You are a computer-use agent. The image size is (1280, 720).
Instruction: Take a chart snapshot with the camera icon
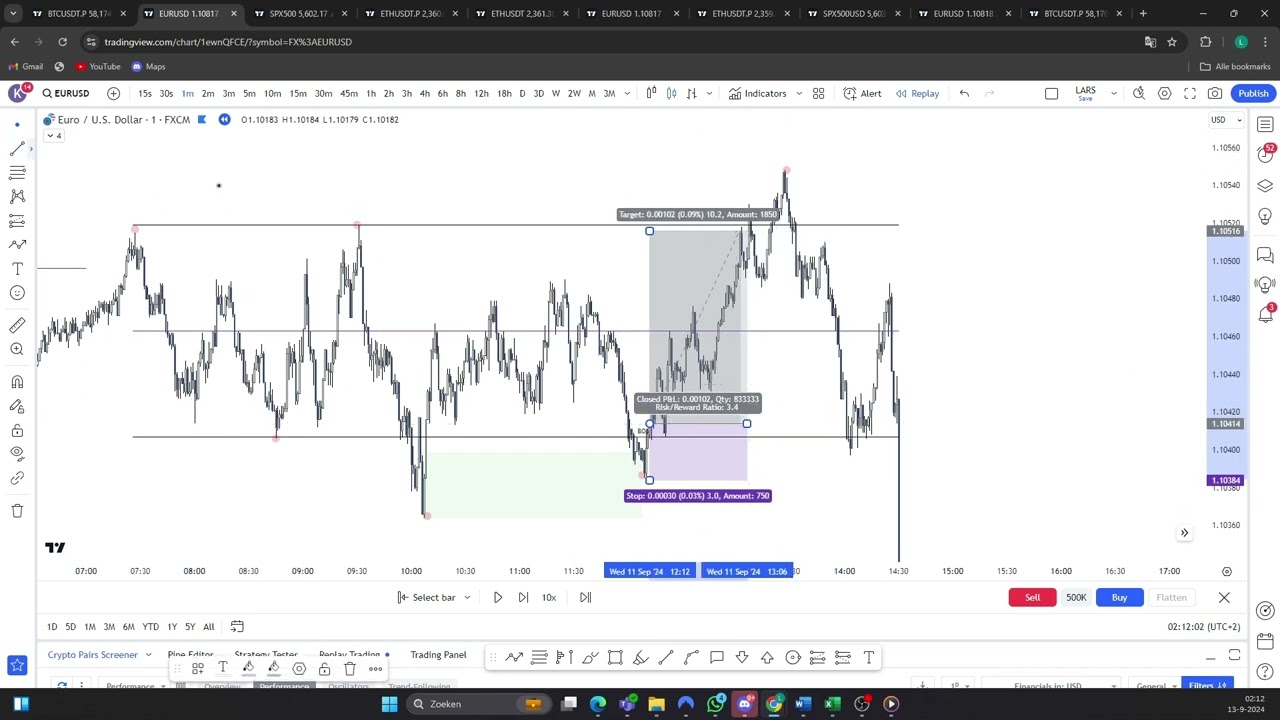tap(1215, 93)
